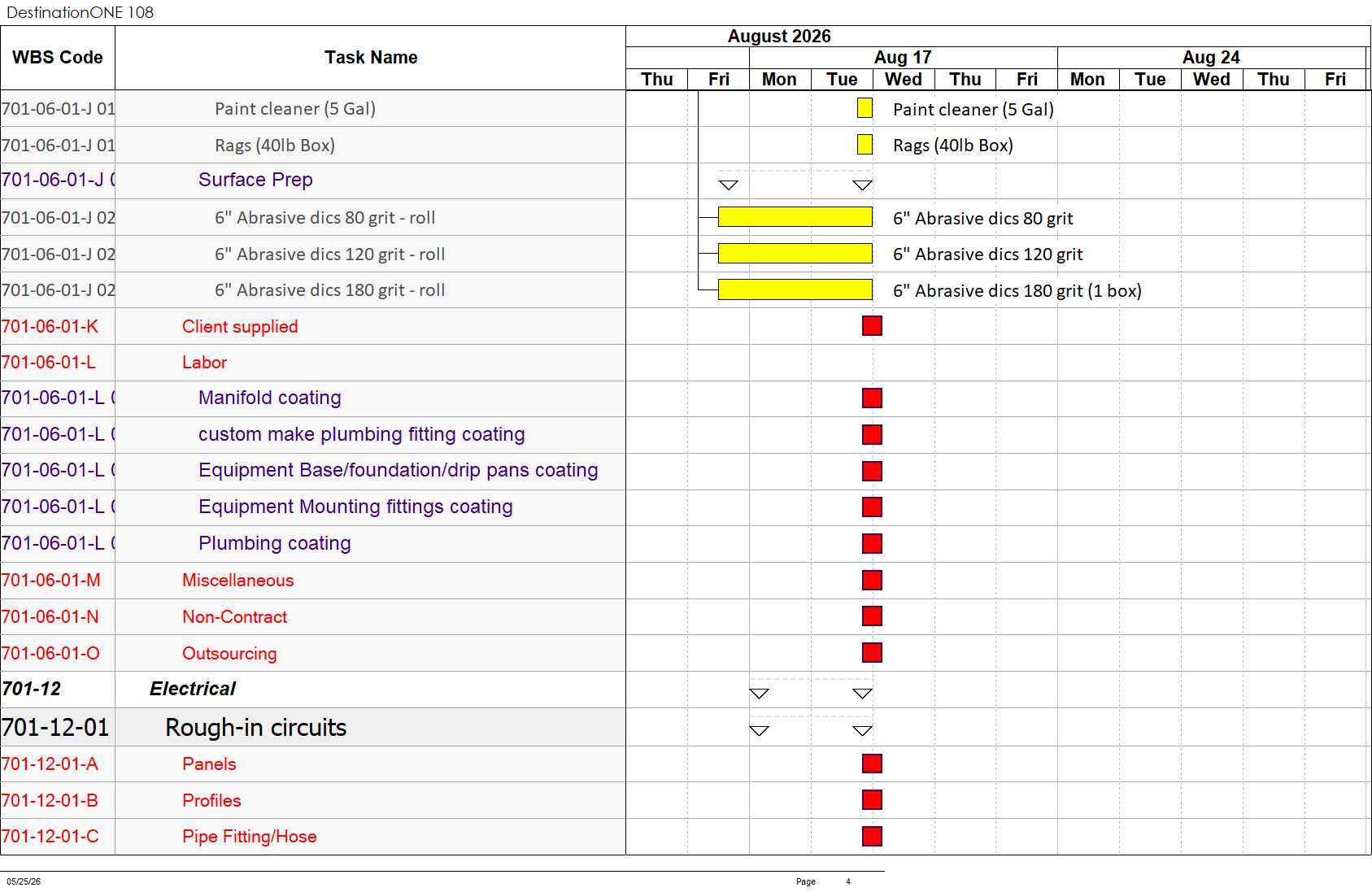The width and height of the screenshot is (1372, 892).
Task: Click the Rough-in circuits summary start triangle
Action: tap(759, 730)
